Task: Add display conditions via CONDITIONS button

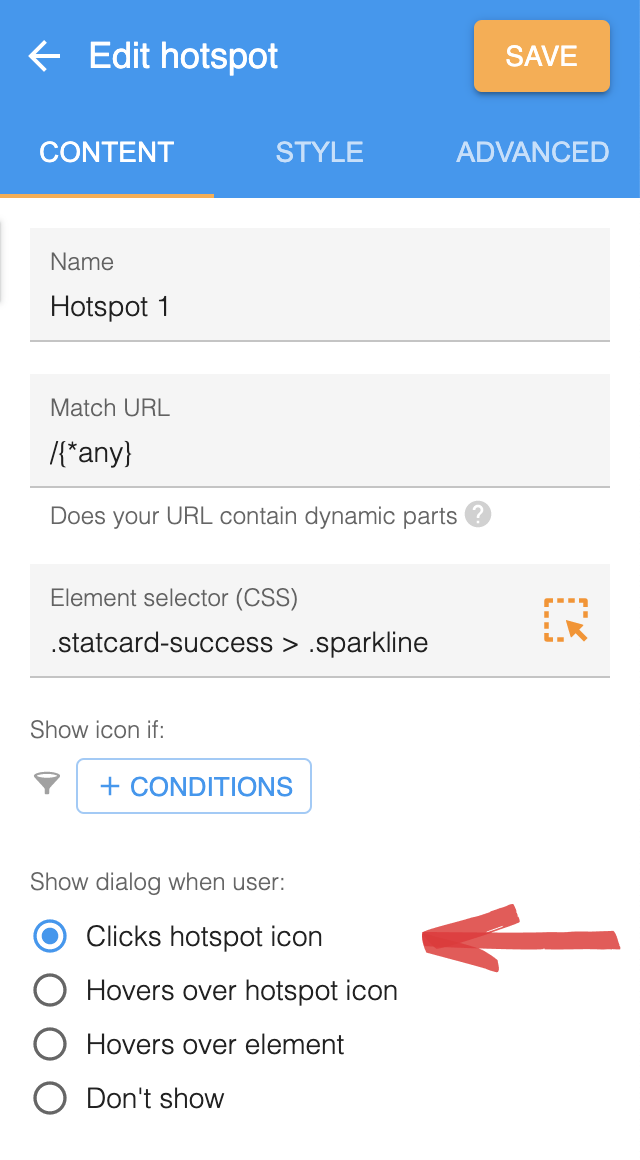Action: tap(194, 786)
